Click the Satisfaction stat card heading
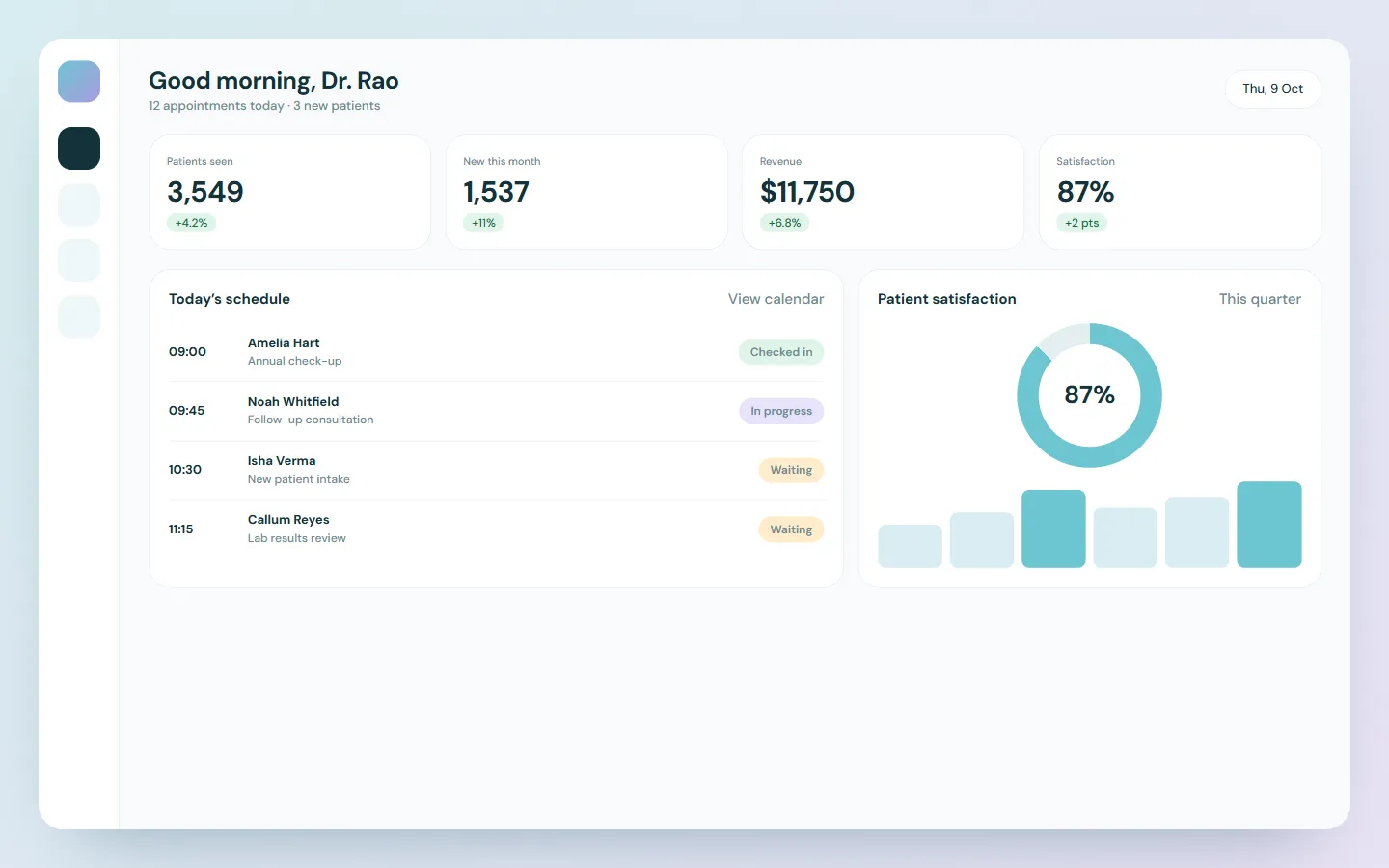1389x868 pixels. (x=1085, y=161)
